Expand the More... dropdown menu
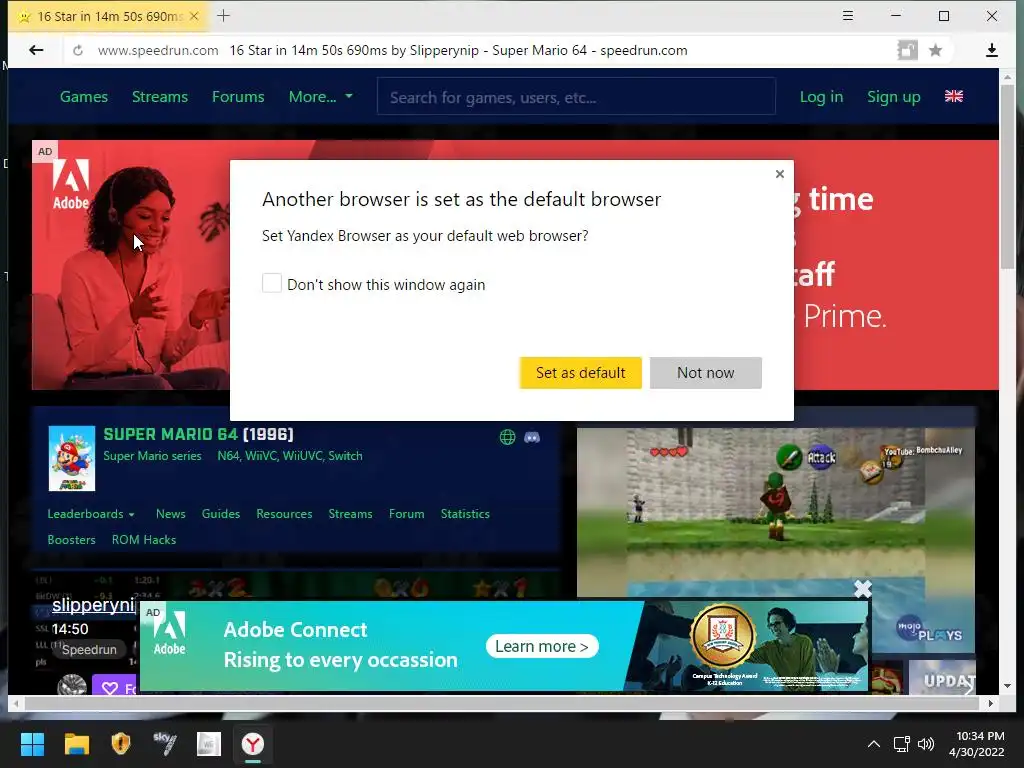 click(320, 97)
